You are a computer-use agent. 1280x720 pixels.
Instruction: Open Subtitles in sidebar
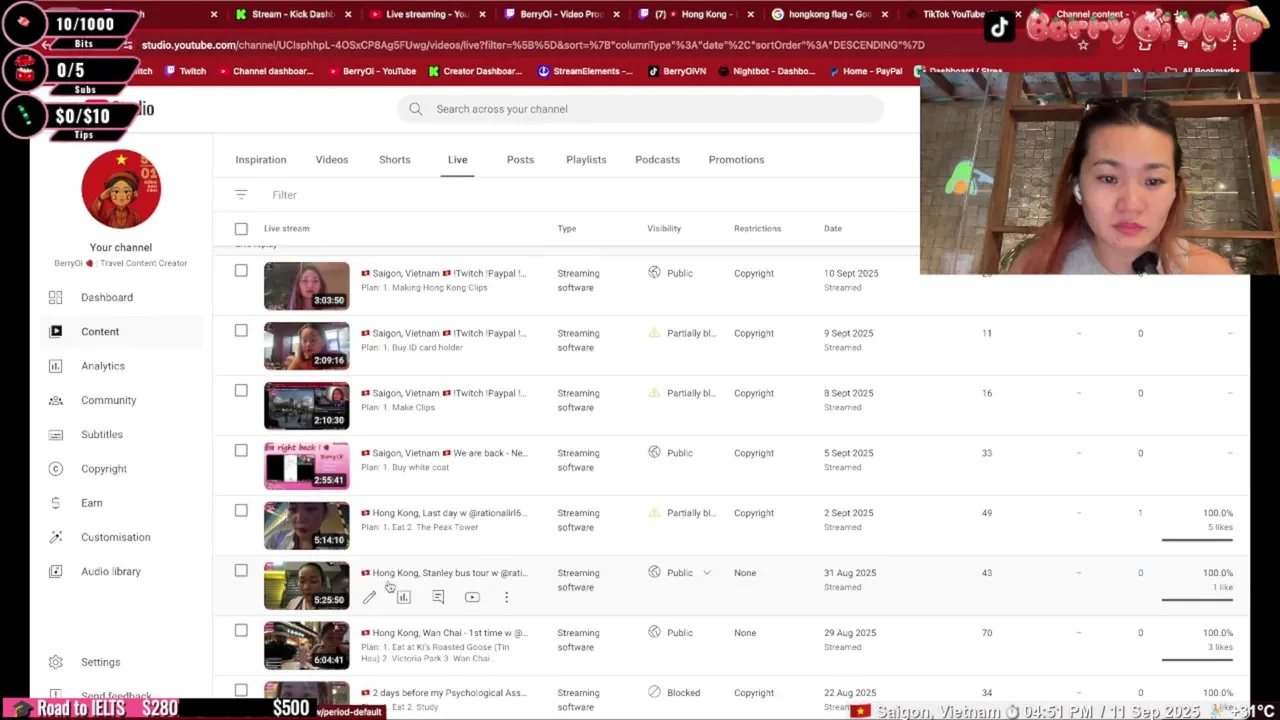101,434
